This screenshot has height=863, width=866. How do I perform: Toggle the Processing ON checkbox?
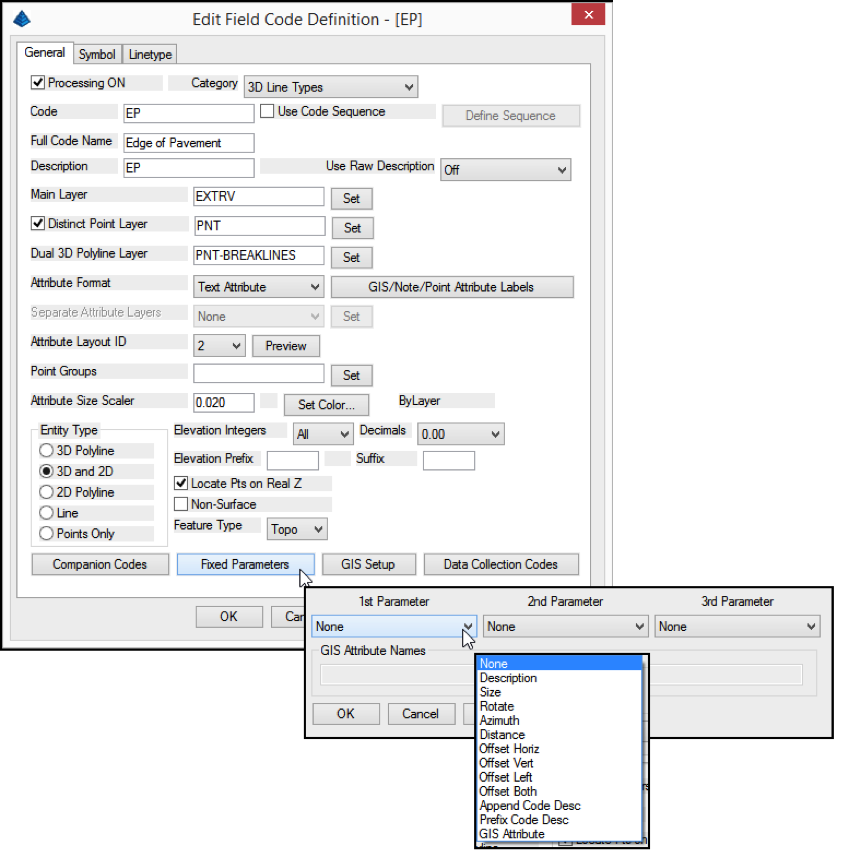[38, 83]
